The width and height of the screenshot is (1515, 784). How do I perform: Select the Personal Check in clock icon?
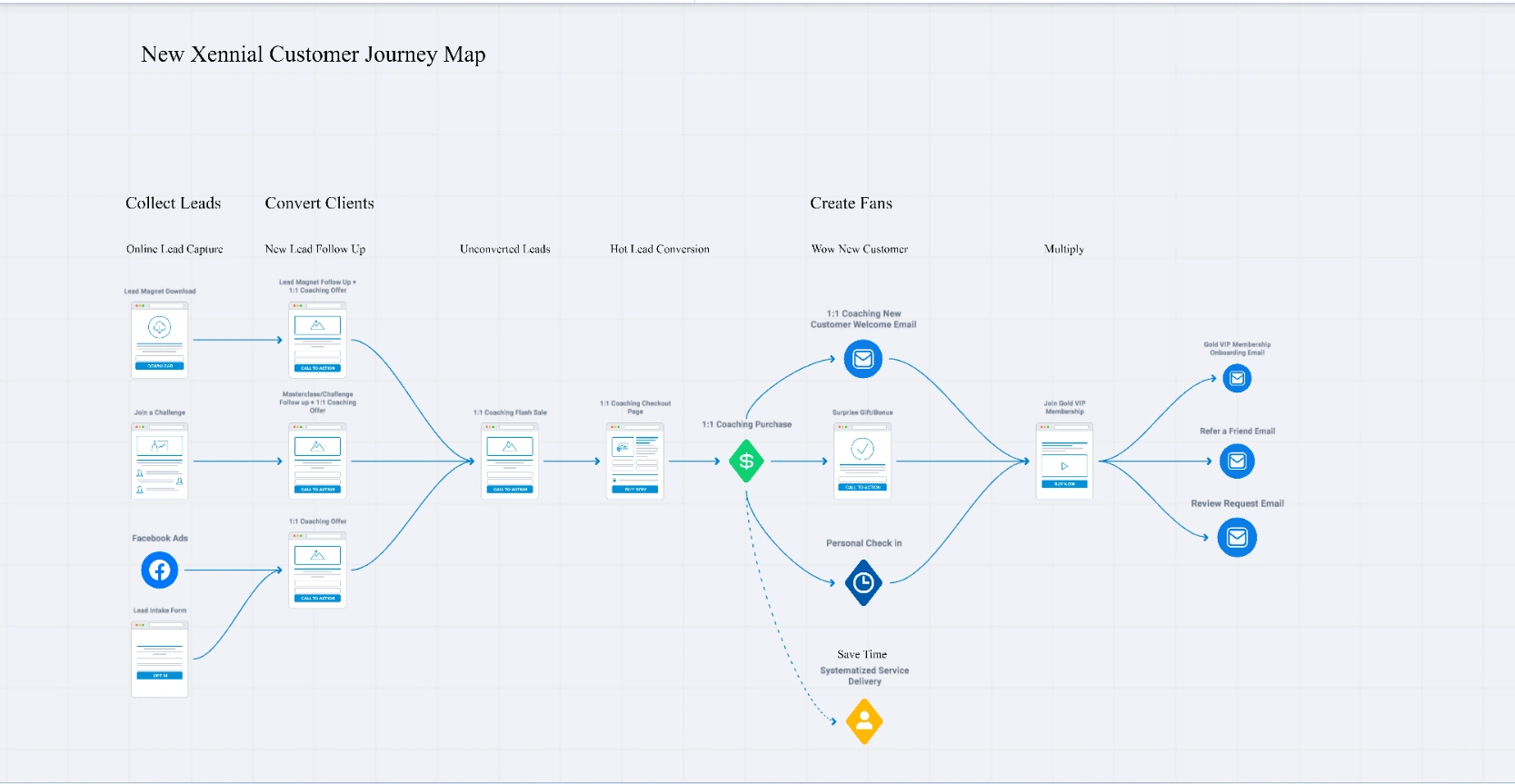coord(863,583)
